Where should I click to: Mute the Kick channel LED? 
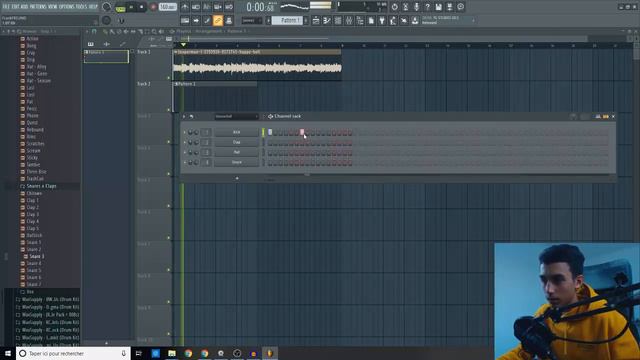185,132
